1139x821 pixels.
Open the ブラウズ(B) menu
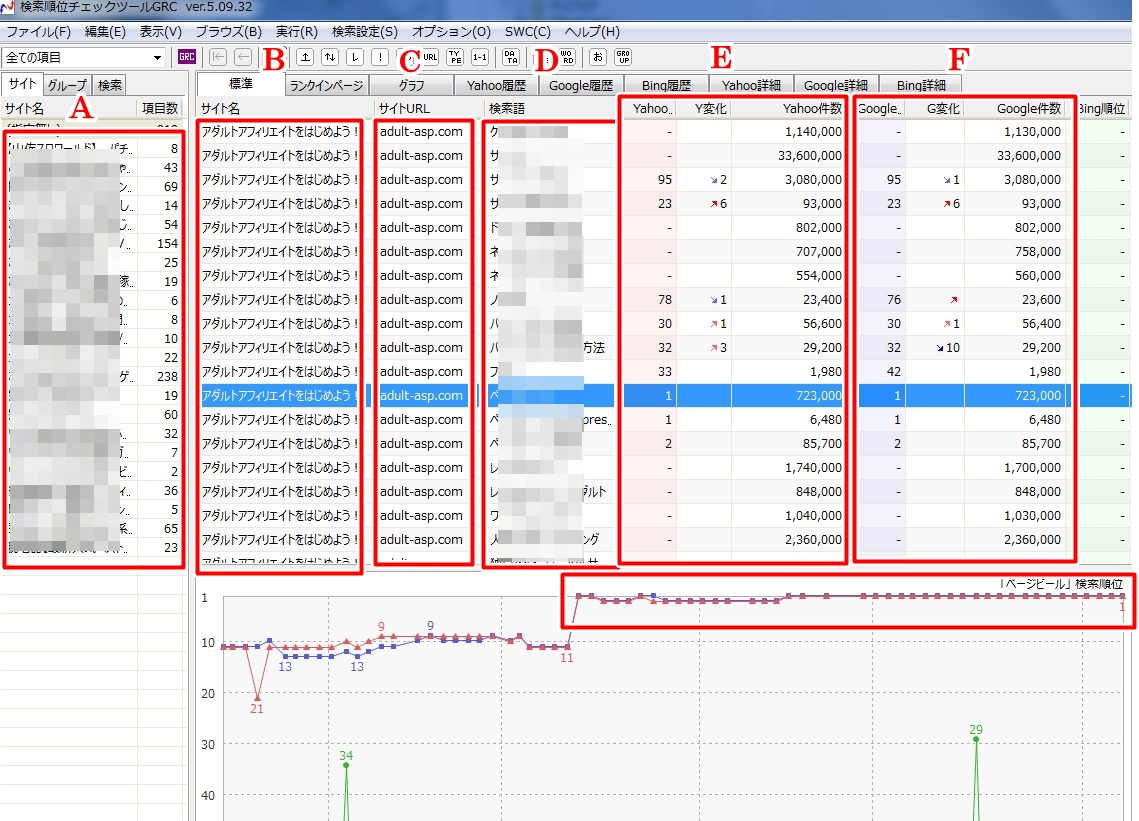[x=229, y=31]
